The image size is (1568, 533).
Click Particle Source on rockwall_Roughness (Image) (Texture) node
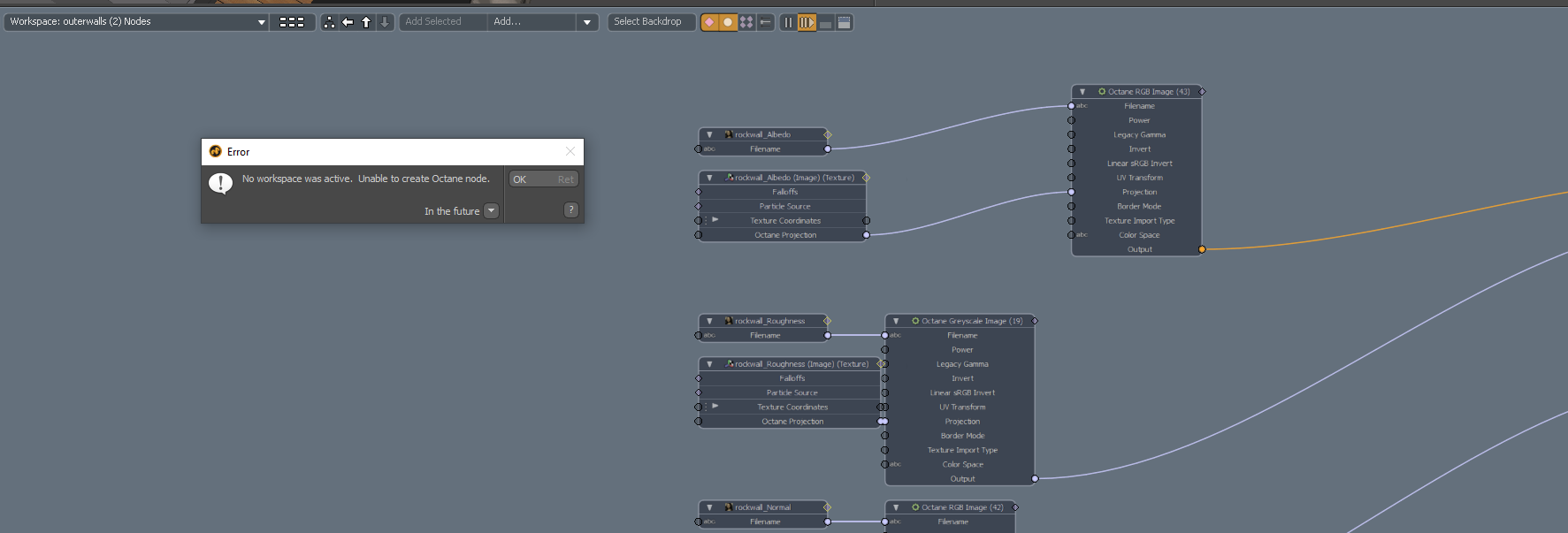792,392
